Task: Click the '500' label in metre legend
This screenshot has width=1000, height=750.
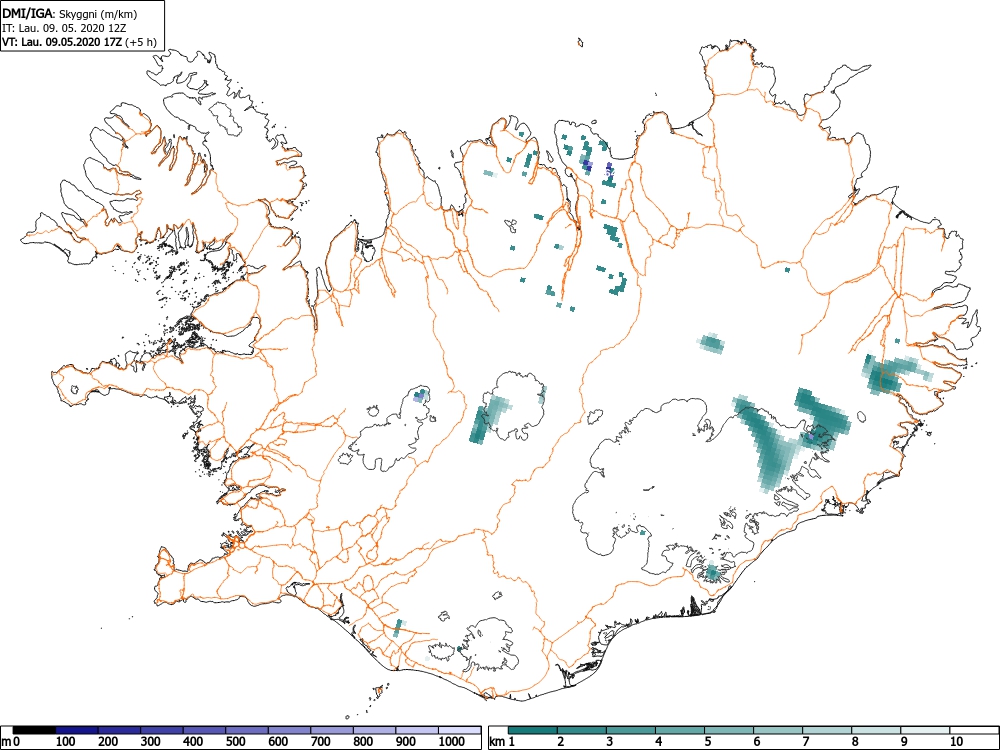Action: [x=235, y=742]
